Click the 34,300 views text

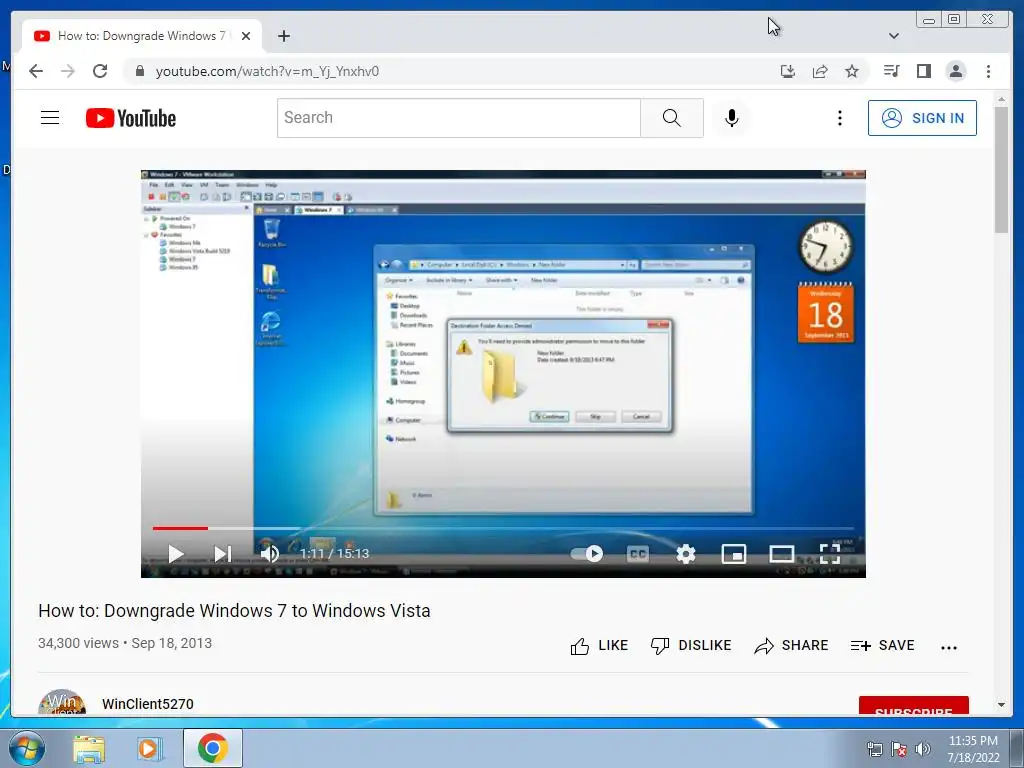click(x=78, y=643)
